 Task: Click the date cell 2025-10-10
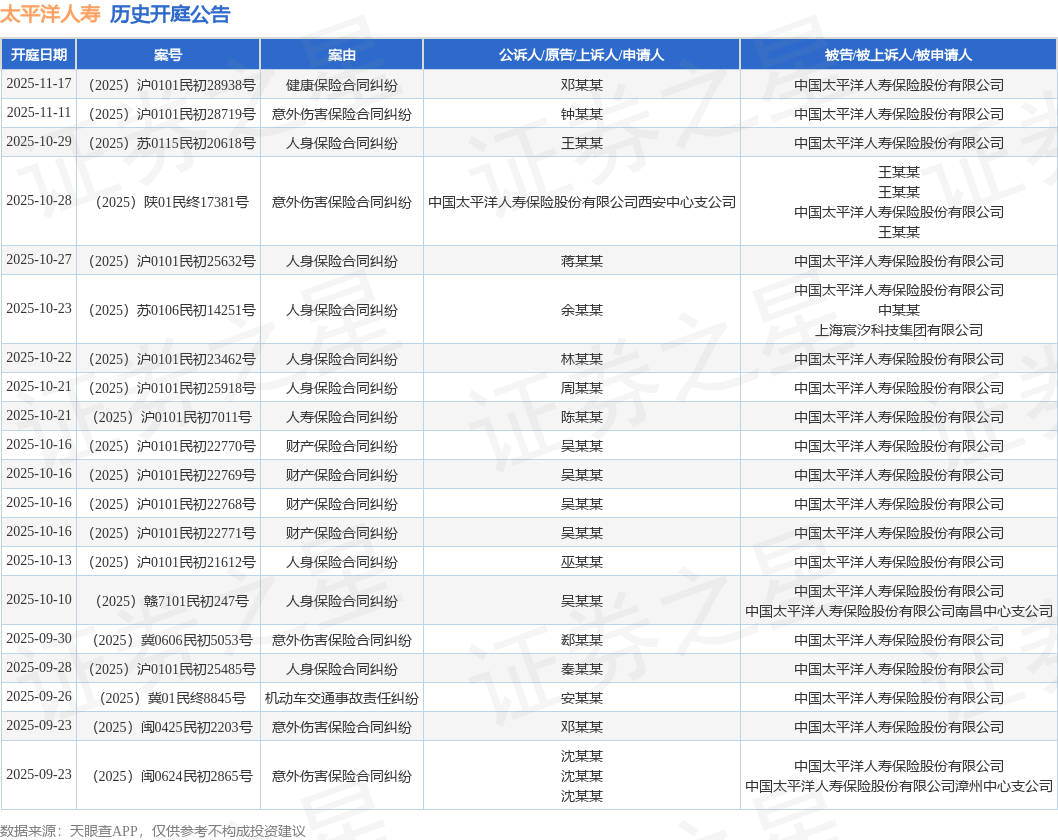38,600
